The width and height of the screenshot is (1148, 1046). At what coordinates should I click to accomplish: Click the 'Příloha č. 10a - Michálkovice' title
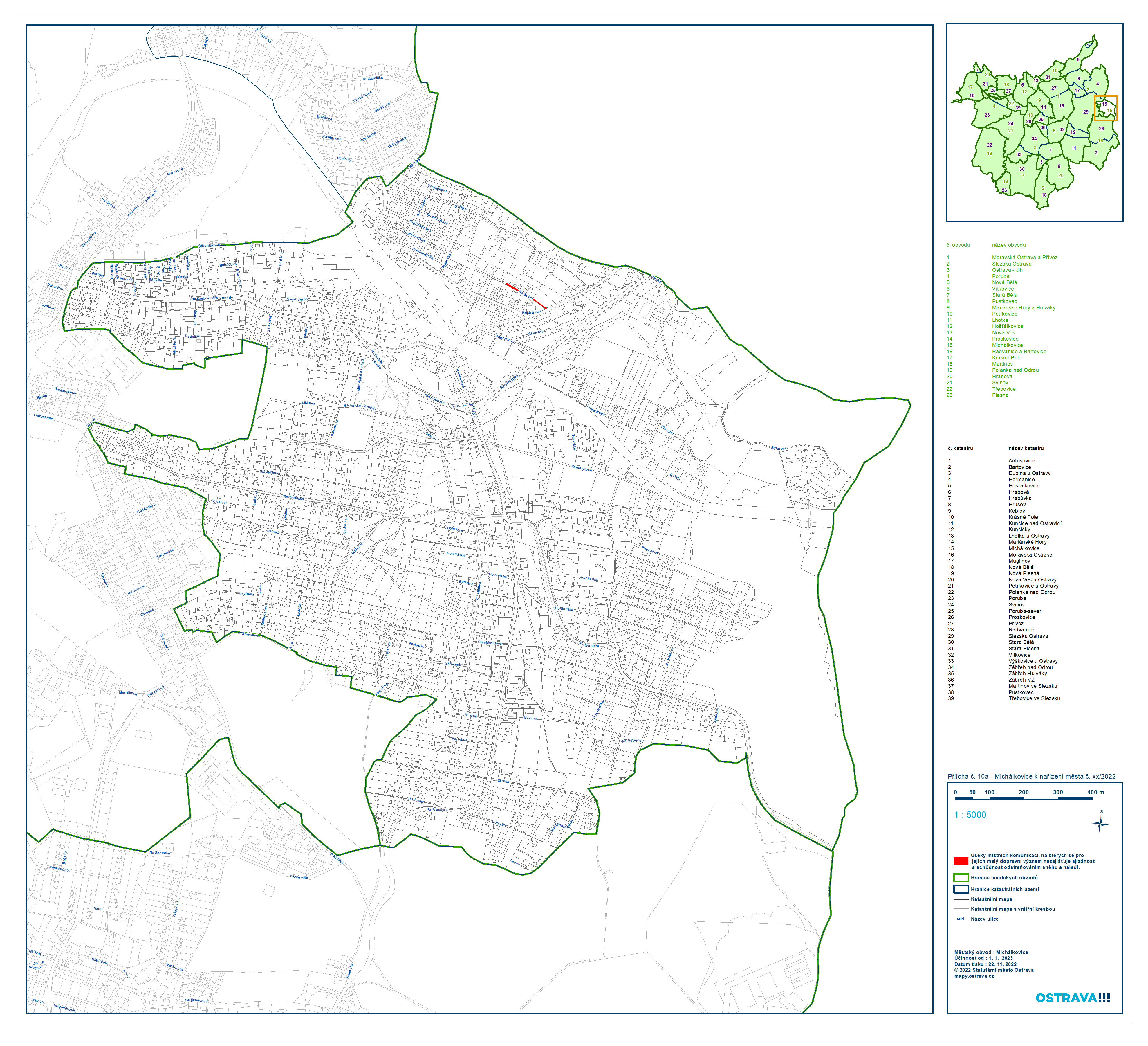pyautogui.click(x=1031, y=777)
